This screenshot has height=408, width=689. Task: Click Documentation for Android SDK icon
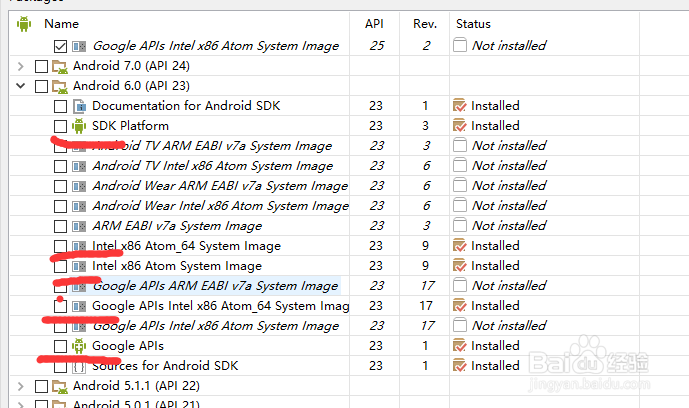pyautogui.click(x=79, y=106)
